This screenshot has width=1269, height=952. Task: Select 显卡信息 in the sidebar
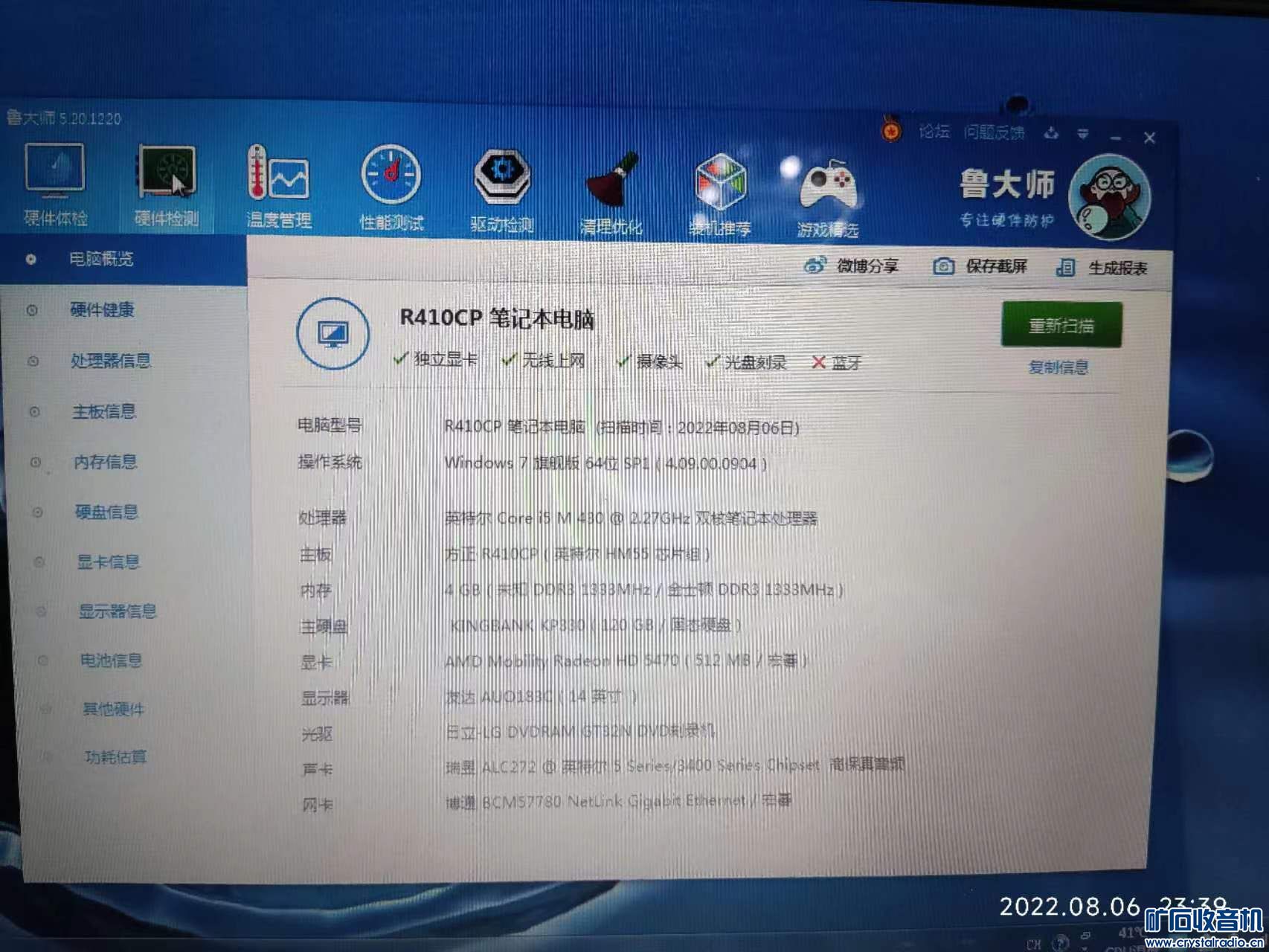coord(108,562)
